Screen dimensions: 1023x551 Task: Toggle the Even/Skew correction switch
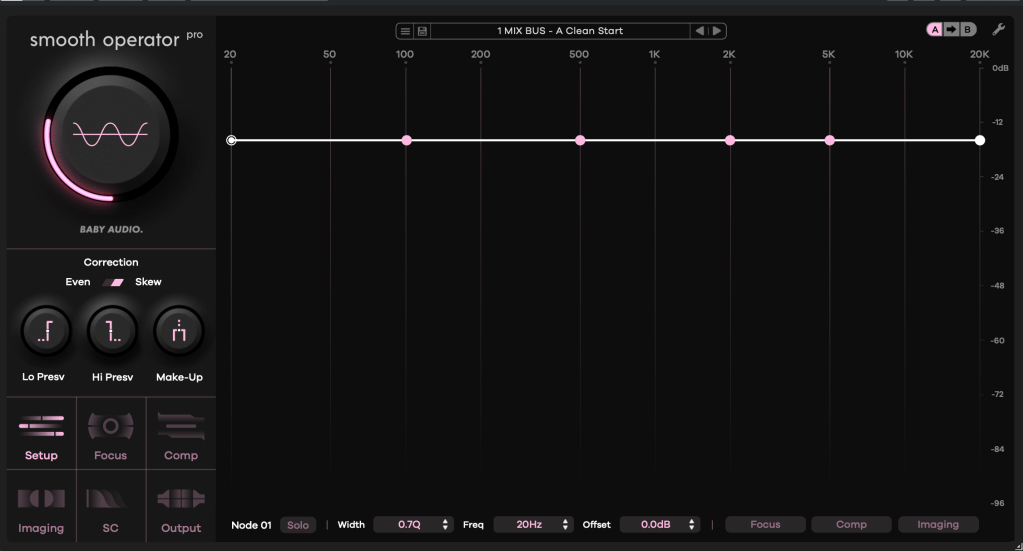click(x=113, y=282)
